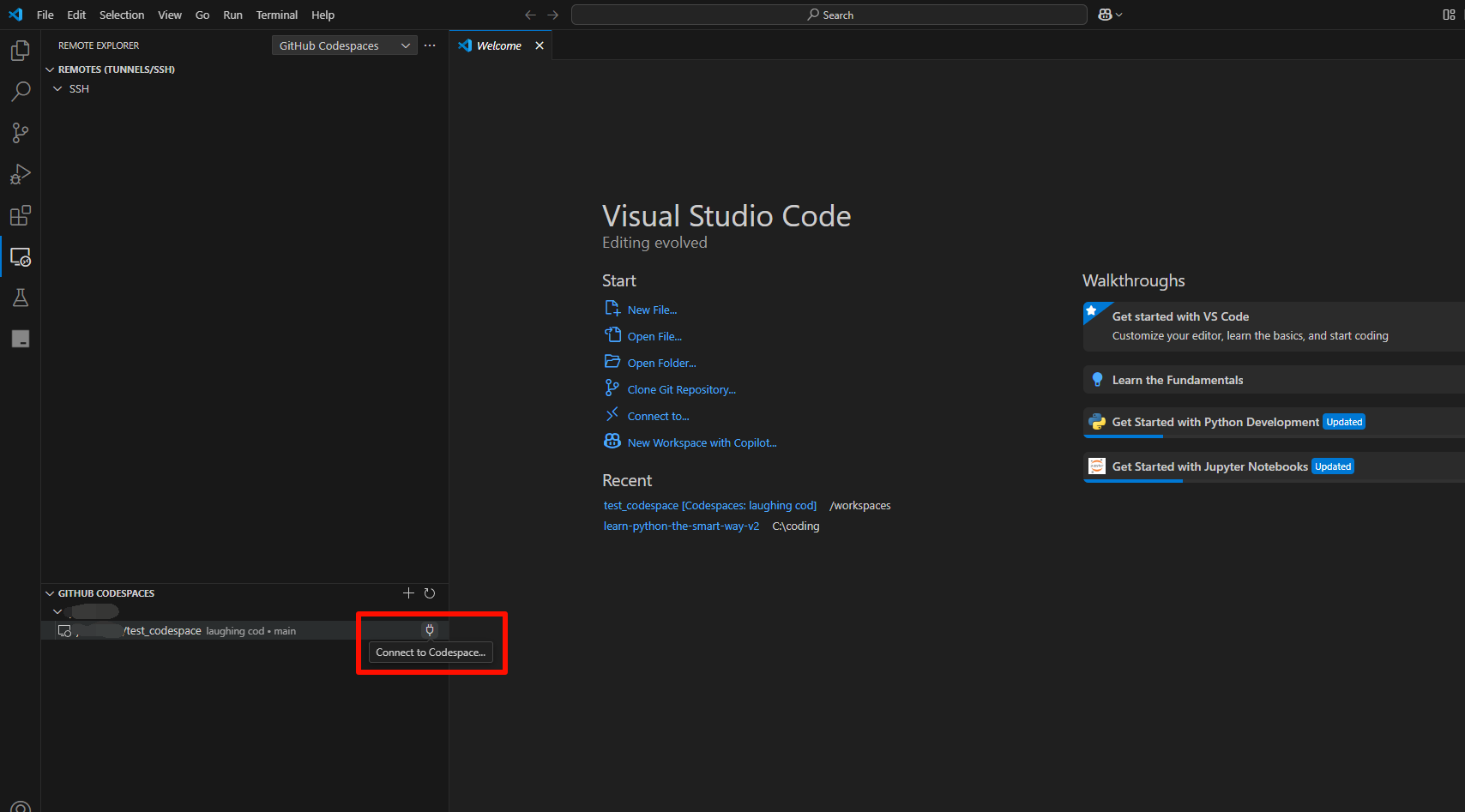This screenshot has height=812, width=1465.
Task: Open recent learn-python-the-smart-way-v2 folder
Action: click(681, 526)
